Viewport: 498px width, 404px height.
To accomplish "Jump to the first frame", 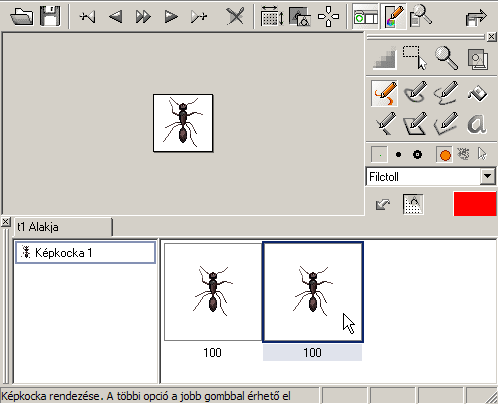I will pos(88,16).
